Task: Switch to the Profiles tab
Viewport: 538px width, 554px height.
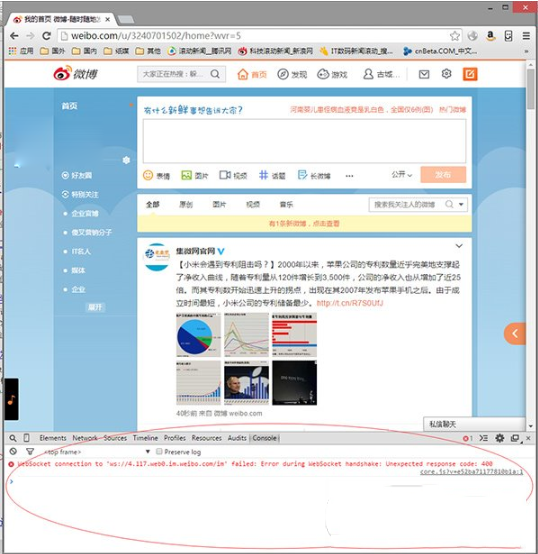Action: 175,438
